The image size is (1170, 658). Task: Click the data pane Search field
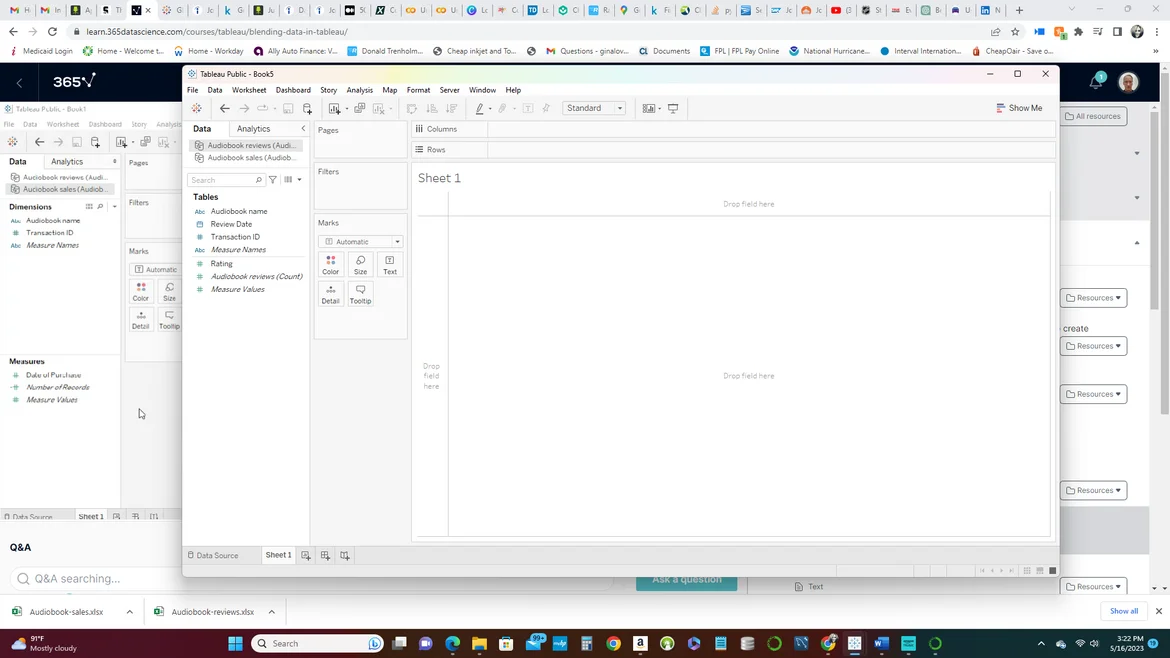222,180
